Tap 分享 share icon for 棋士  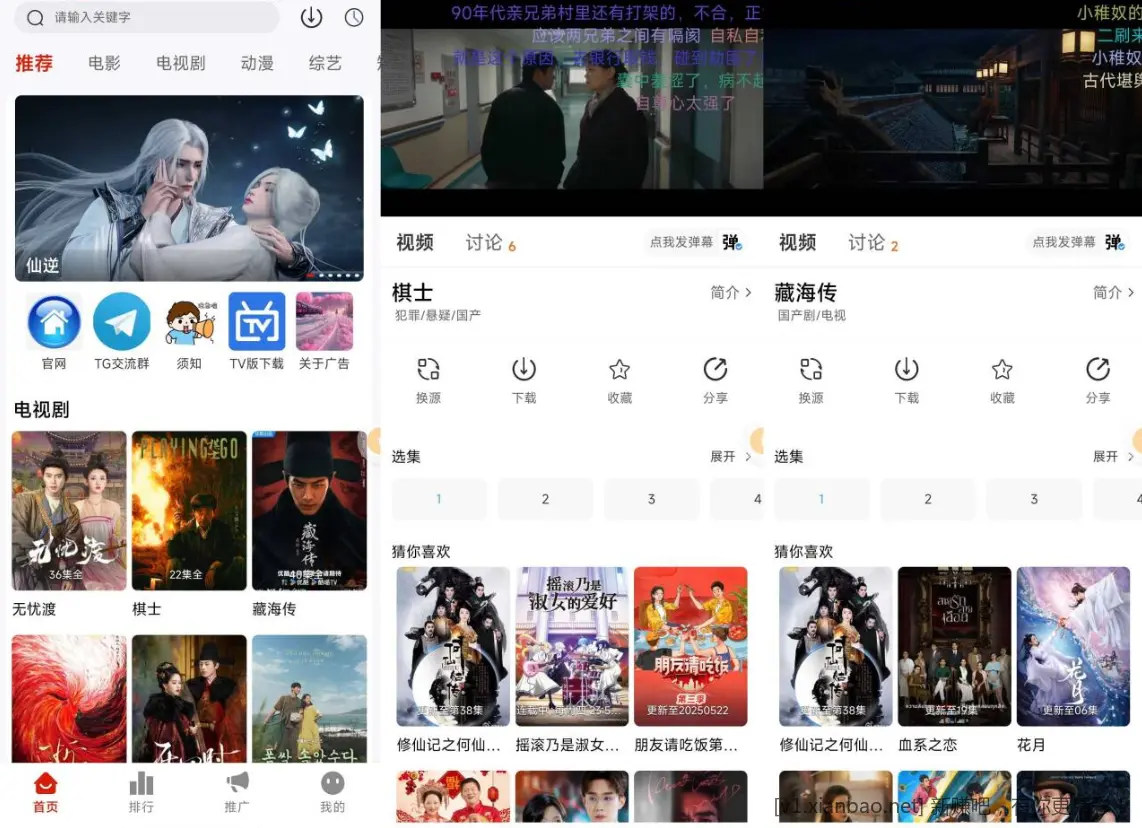click(715, 369)
